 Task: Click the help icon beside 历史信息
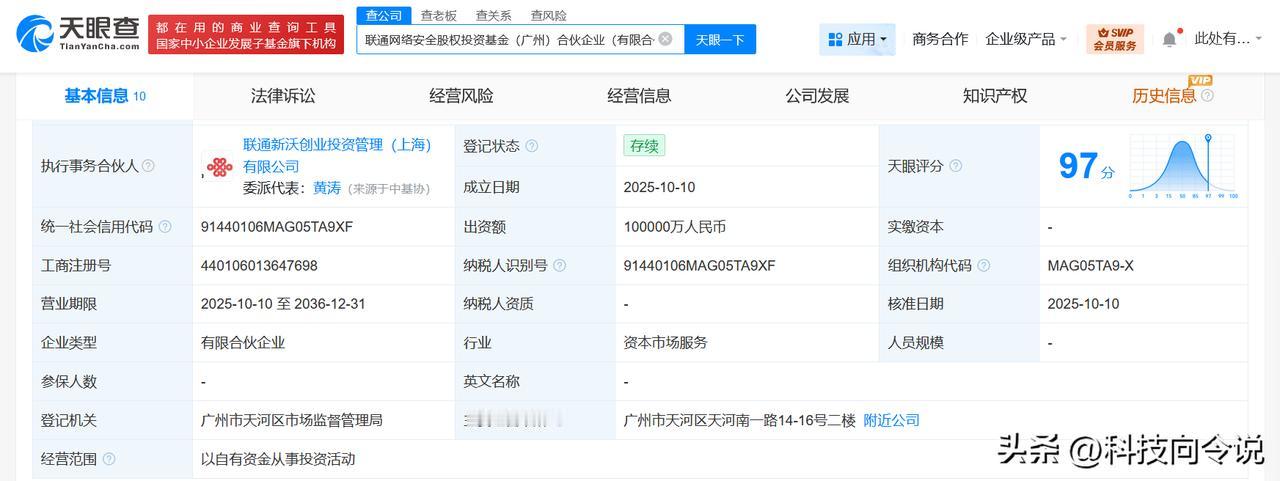(x=1207, y=96)
